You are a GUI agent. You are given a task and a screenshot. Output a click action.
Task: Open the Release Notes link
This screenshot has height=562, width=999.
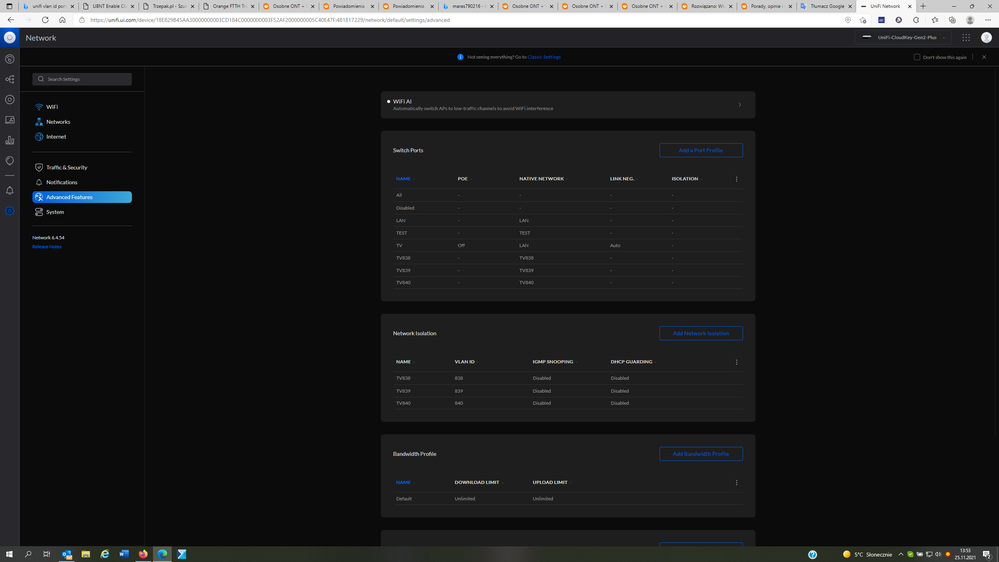point(47,246)
